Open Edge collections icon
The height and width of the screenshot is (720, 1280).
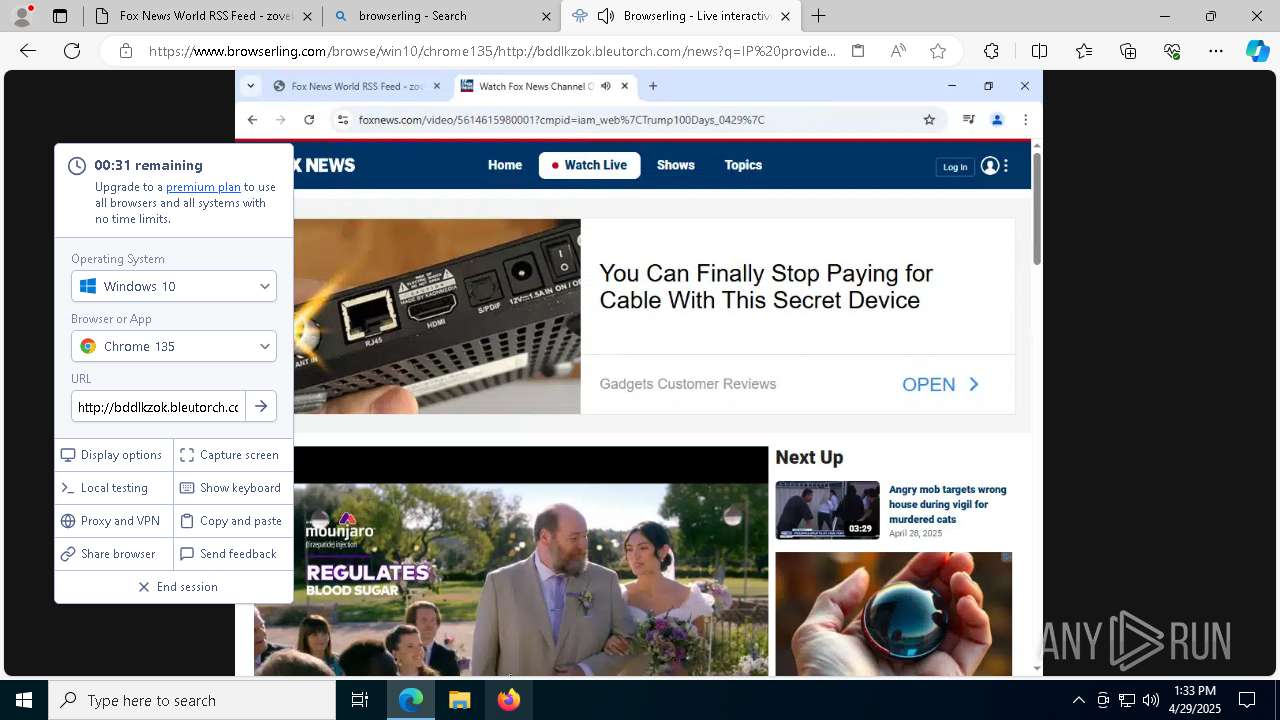(1128, 51)
